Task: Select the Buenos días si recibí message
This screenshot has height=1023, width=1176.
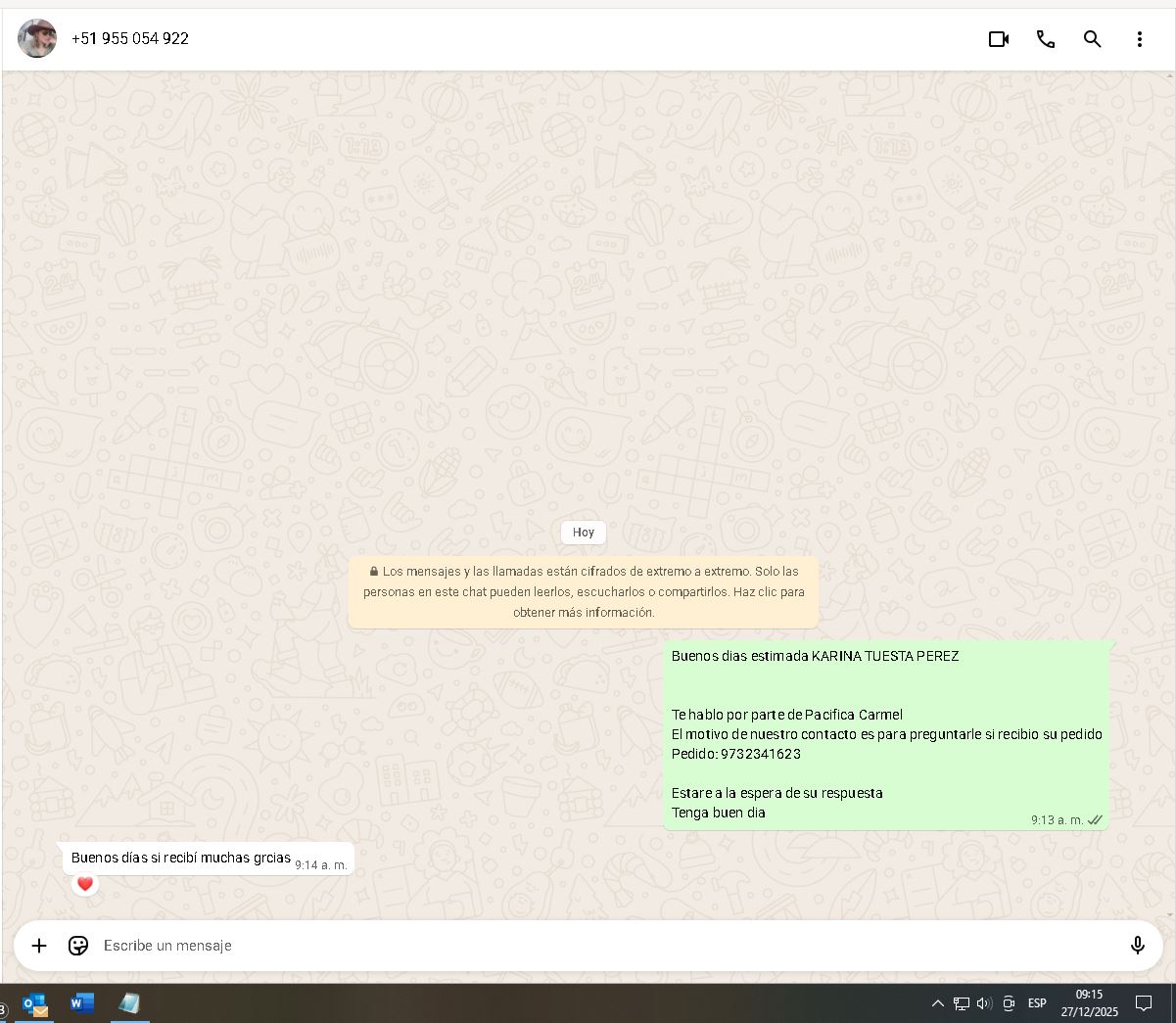Action: point(181,858)
